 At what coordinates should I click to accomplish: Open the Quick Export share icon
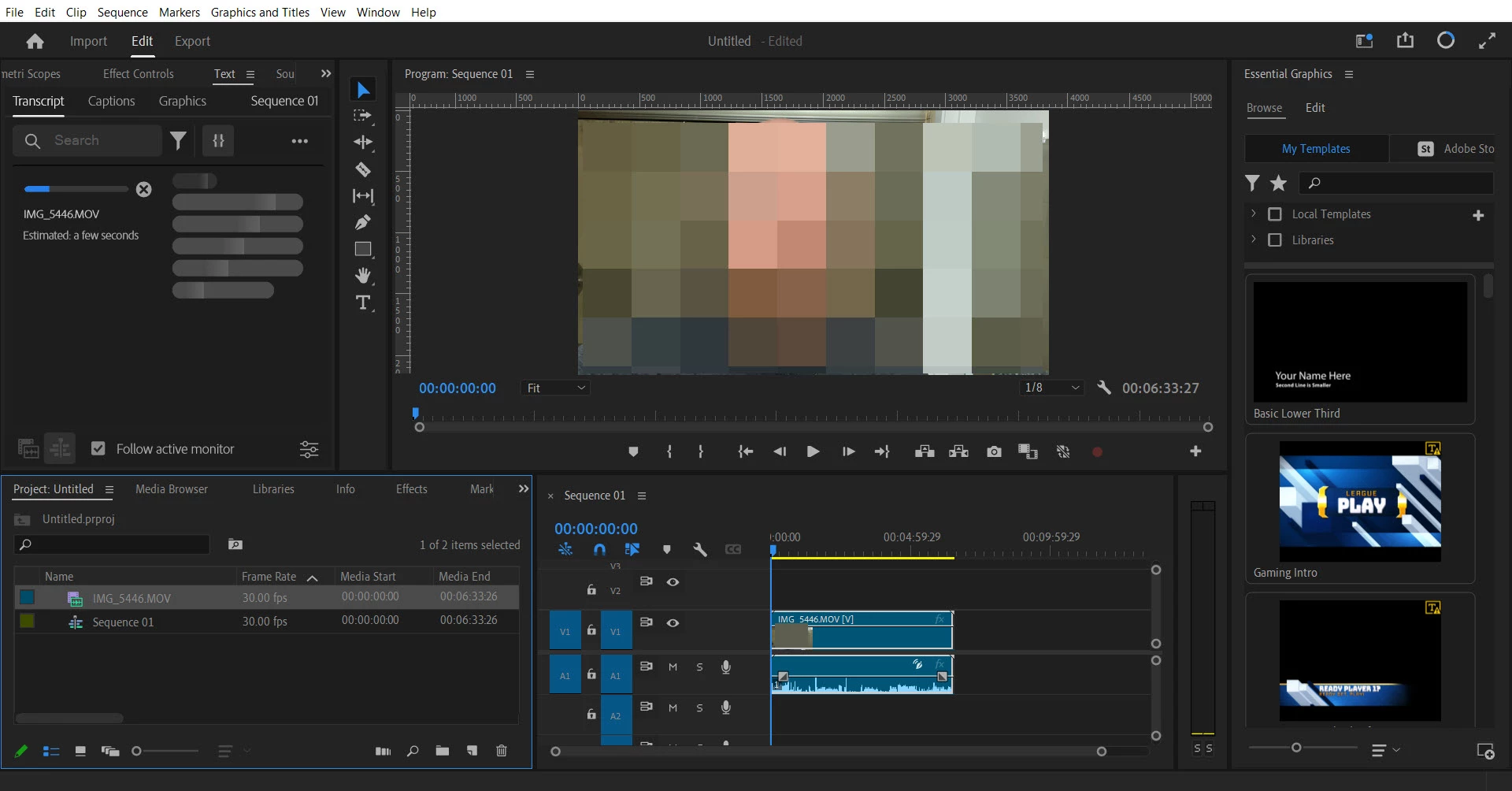(1406, 40)
